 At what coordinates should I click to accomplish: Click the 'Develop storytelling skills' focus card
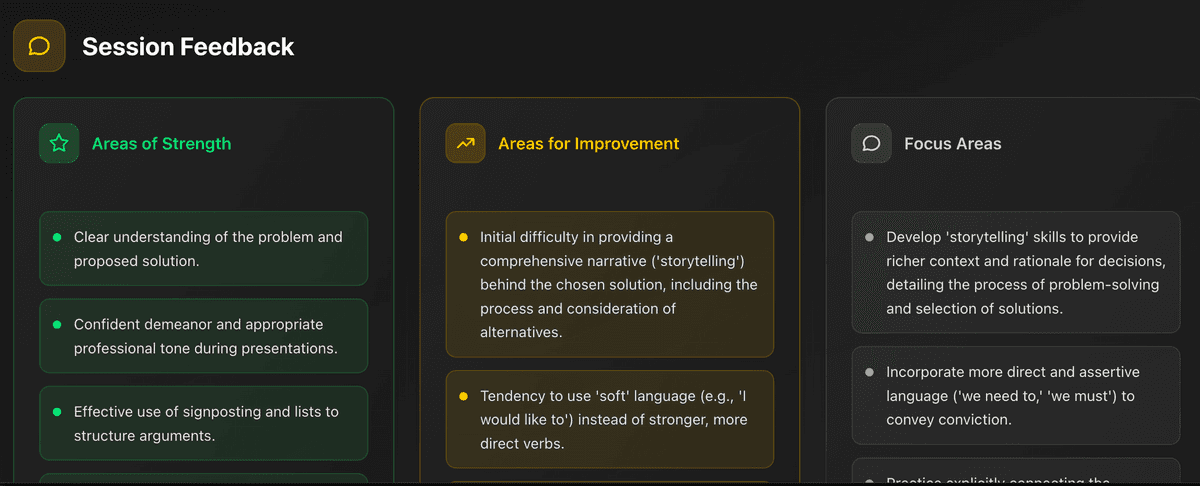pos(1016,272)
